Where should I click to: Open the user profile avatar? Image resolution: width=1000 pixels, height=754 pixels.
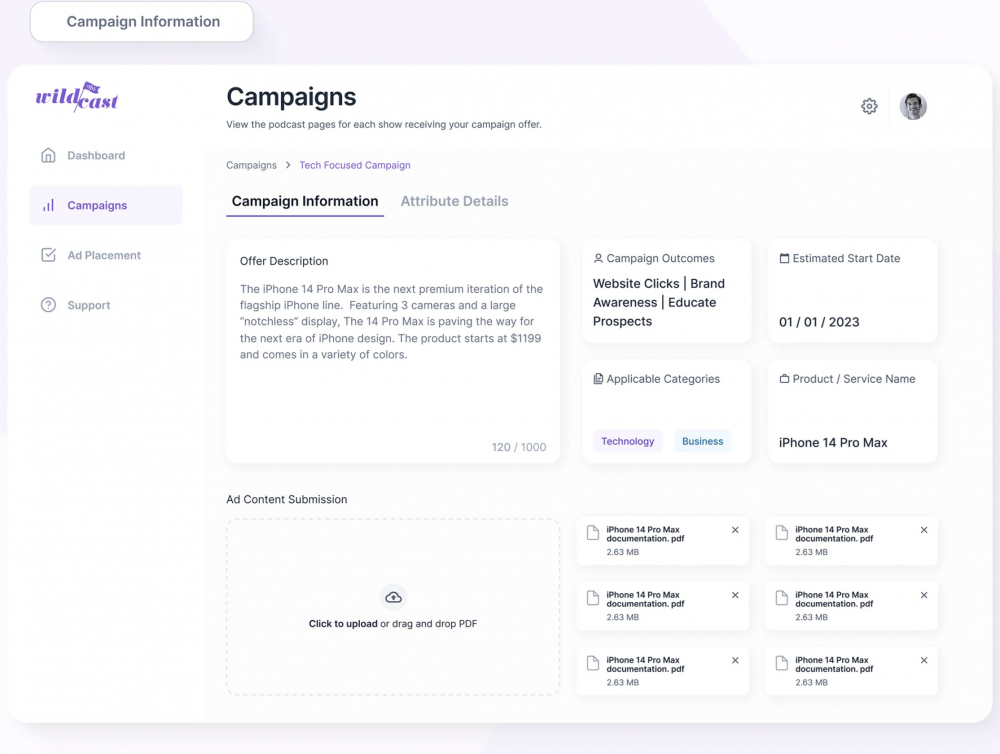click(913, 106)
